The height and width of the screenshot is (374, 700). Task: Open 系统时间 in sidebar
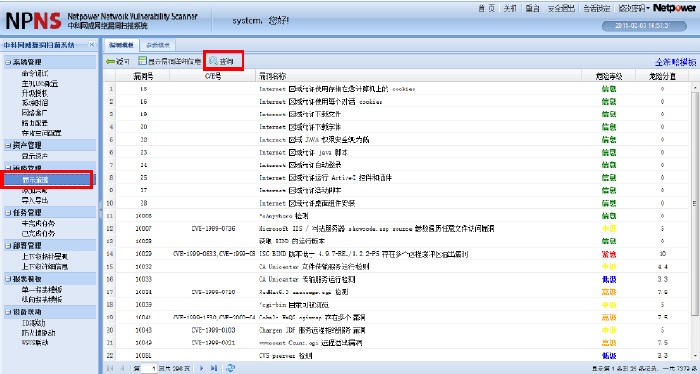tap(34, 103)
